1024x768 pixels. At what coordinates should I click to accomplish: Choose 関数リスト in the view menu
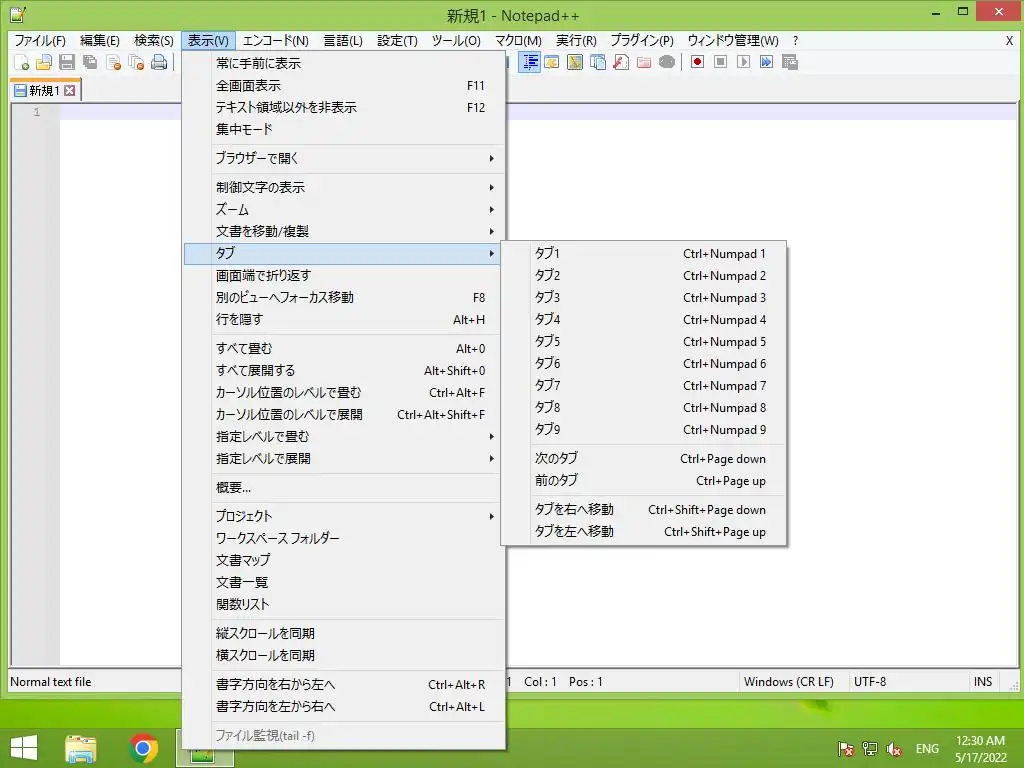(344, 604)
